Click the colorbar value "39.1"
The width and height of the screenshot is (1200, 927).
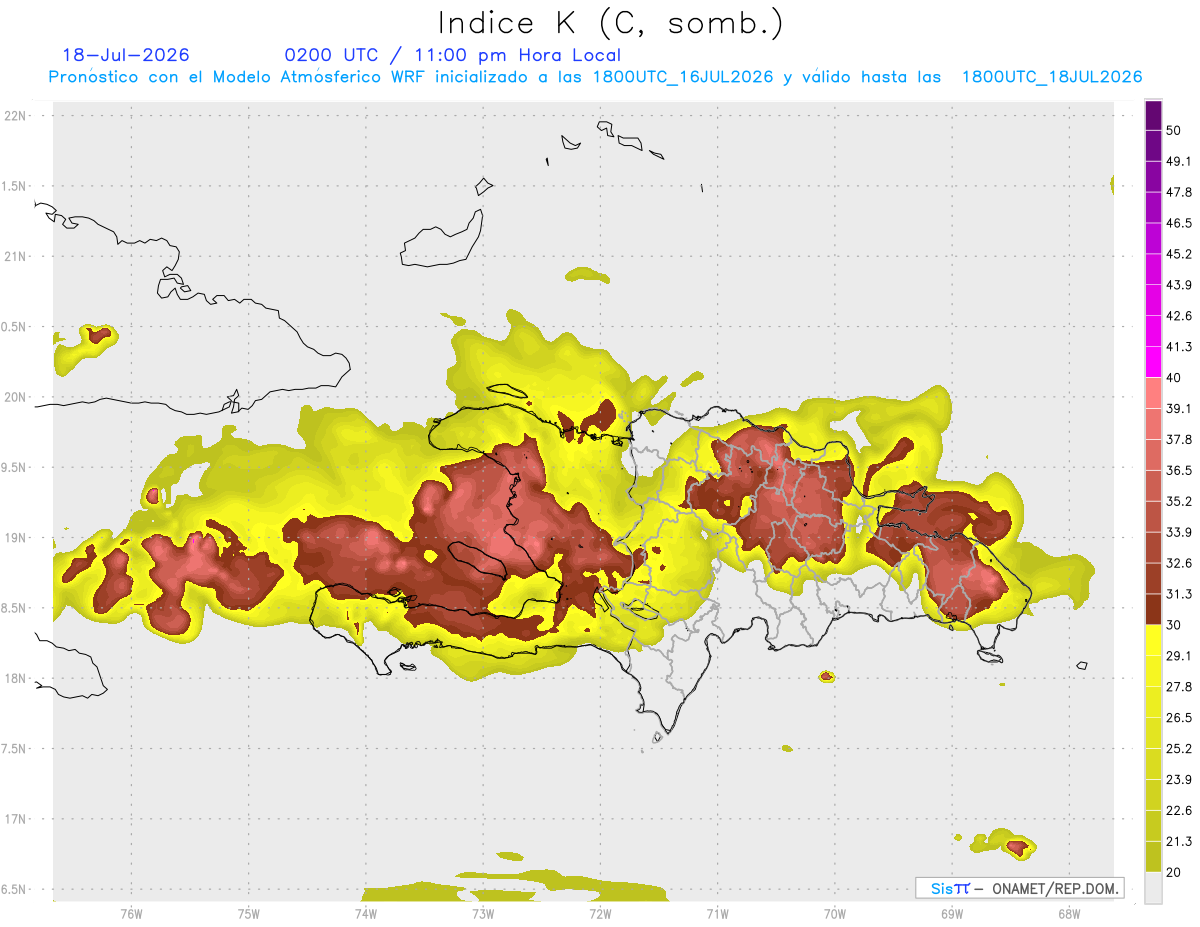click(x=1179, y=409)
